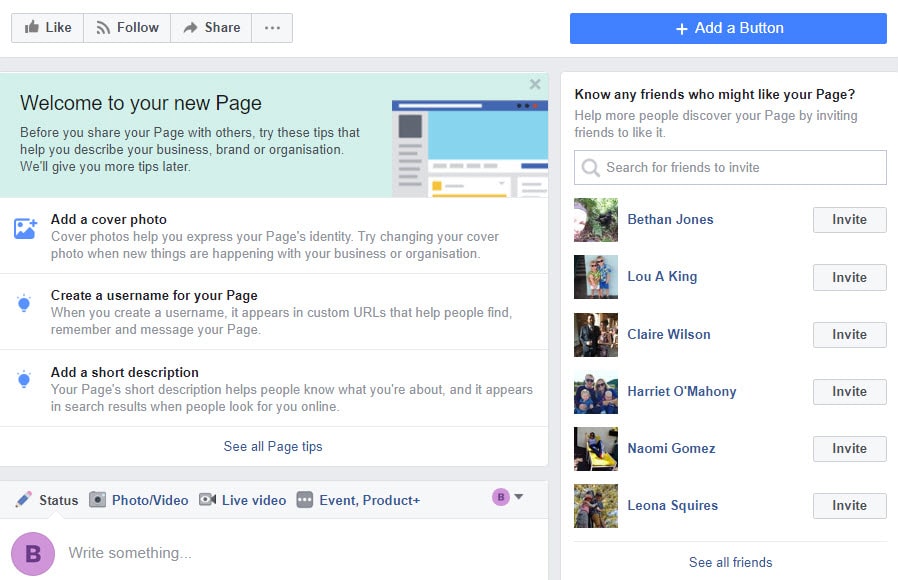Expand the posting identity dropdown arrow
The height and width of the screenshot is (580, 898).
(518, 497)
